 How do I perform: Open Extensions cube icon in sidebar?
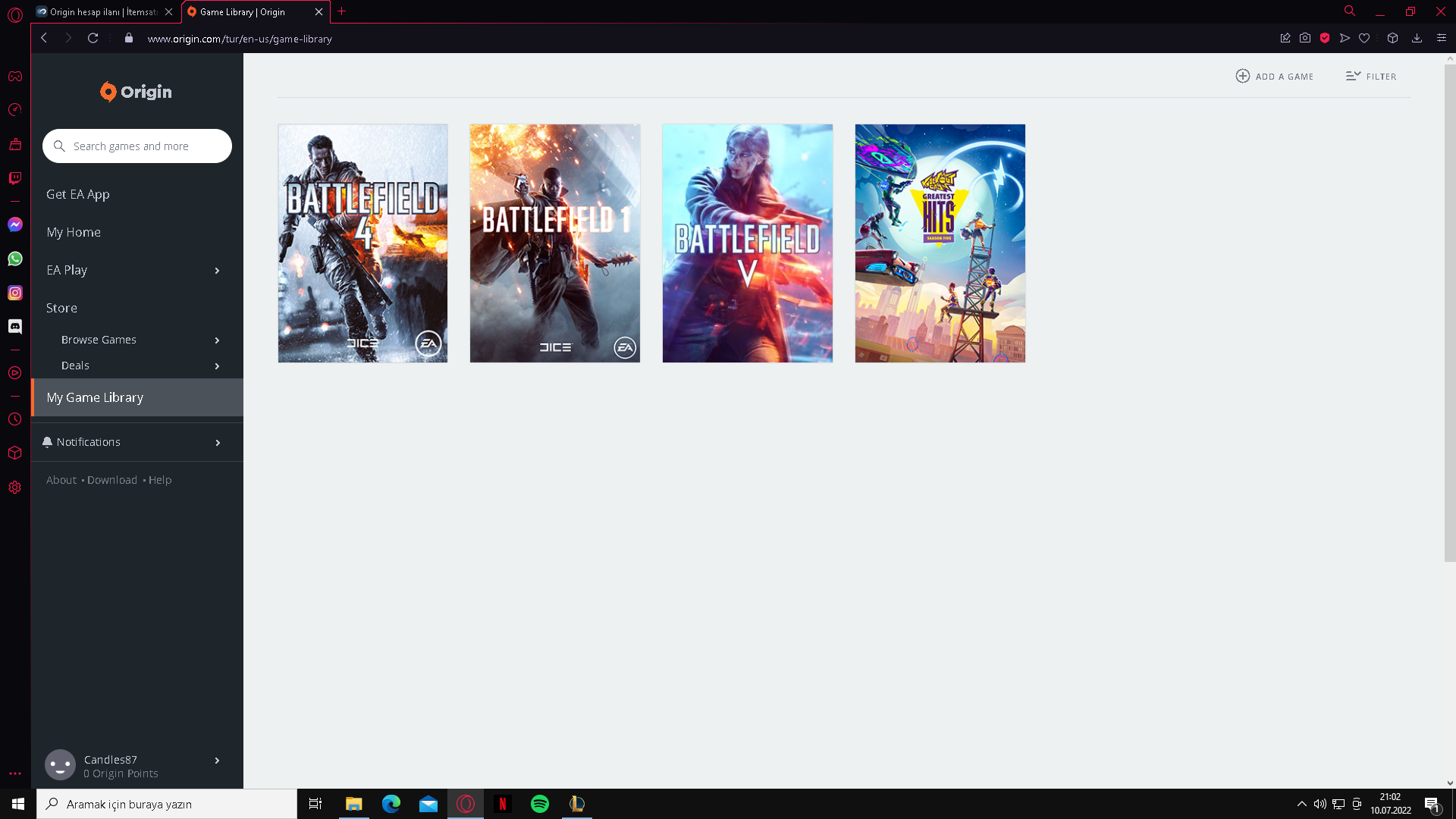tap(15, 453)
